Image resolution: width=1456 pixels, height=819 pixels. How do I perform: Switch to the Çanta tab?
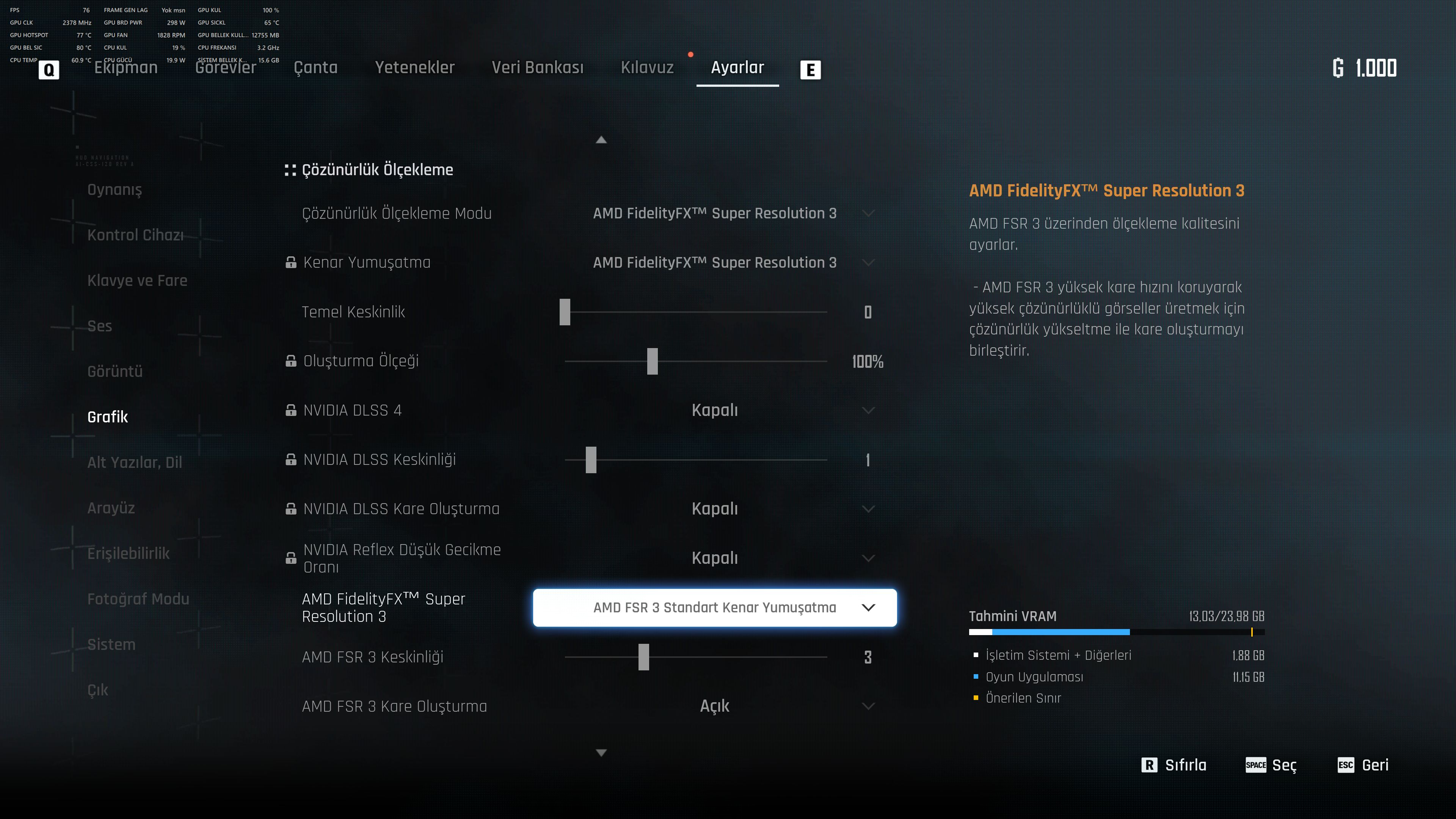(315, 67)
